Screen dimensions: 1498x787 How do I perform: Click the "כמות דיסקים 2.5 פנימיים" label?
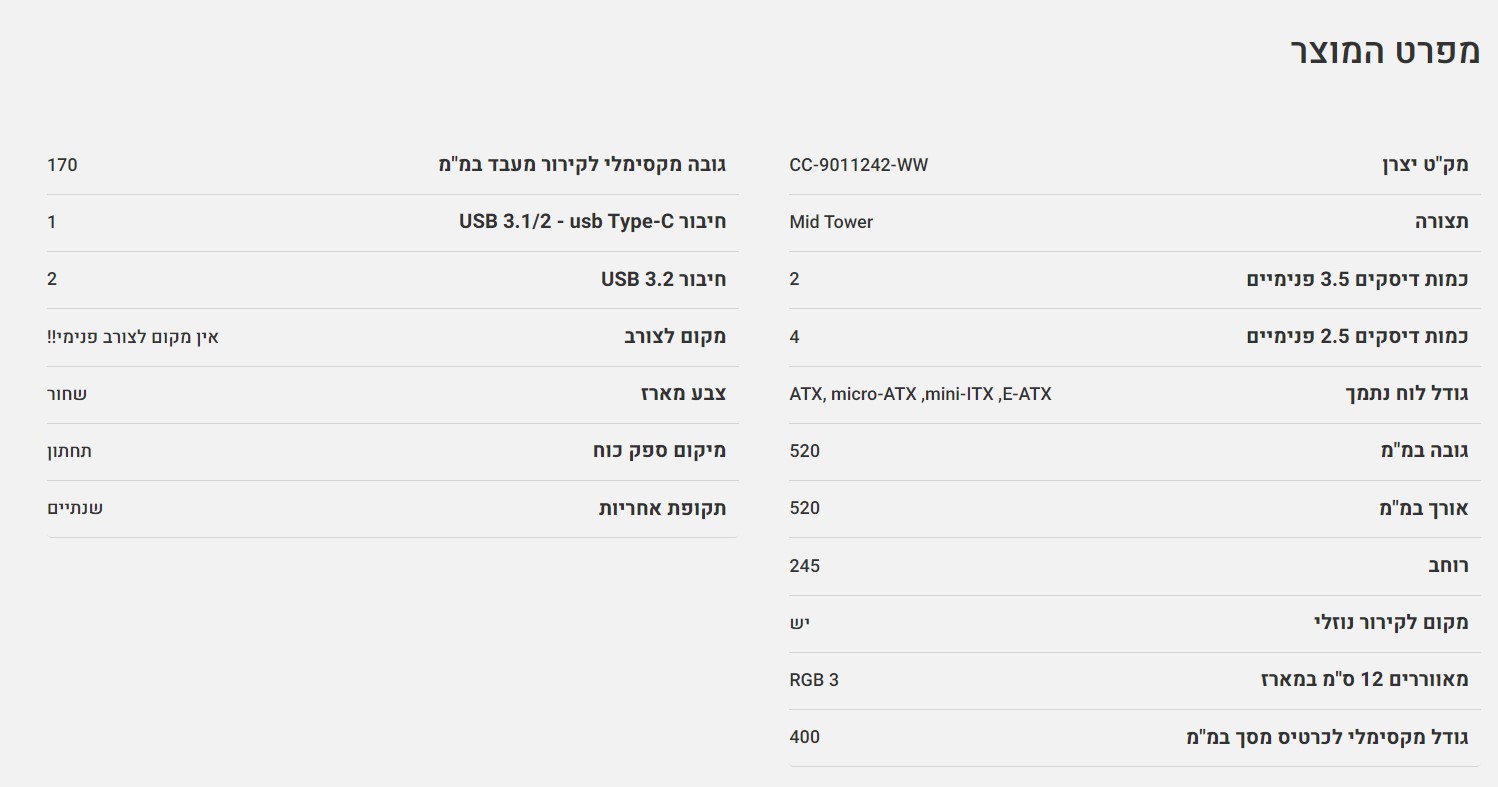coord(1357,336)
